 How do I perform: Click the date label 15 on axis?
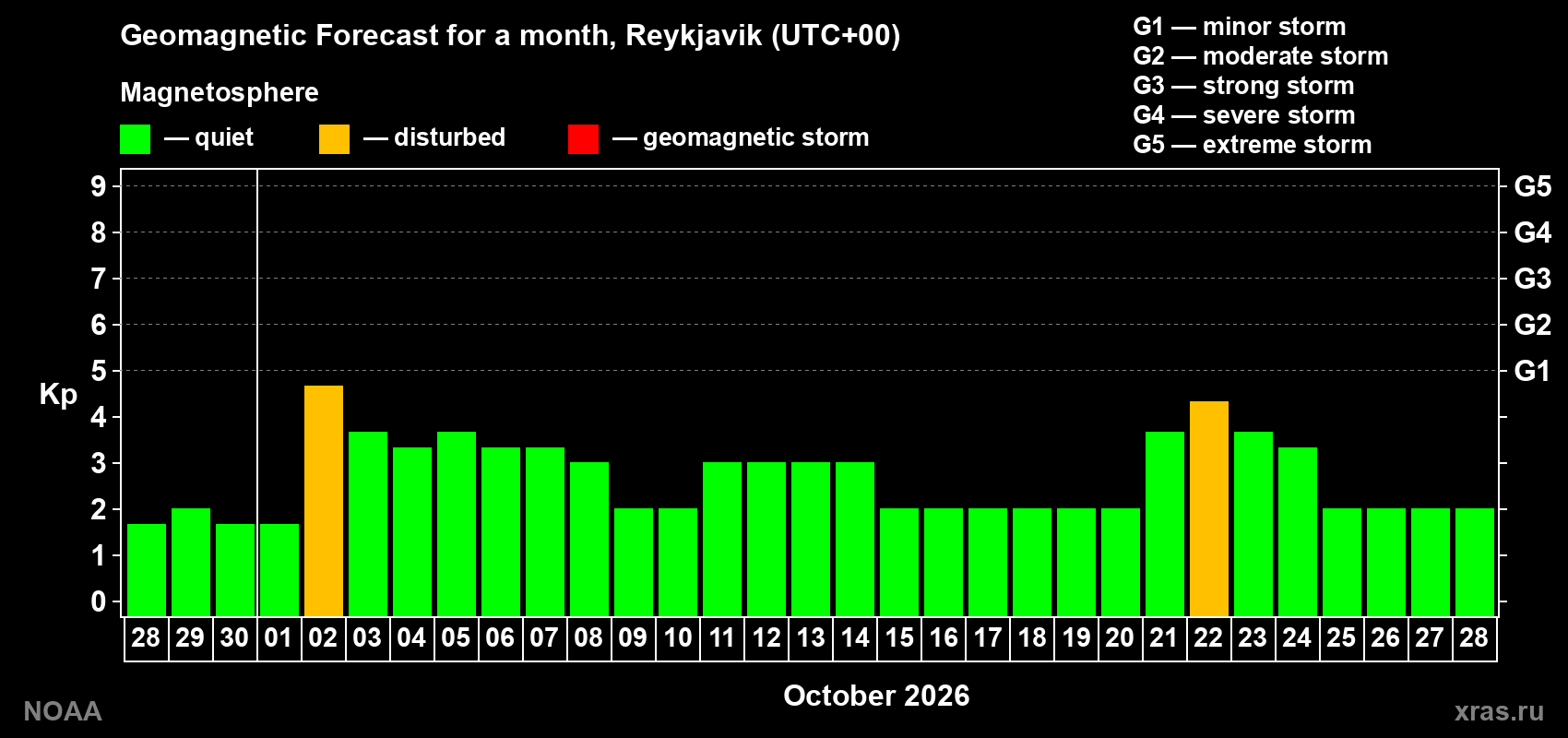tap(899, 637)
